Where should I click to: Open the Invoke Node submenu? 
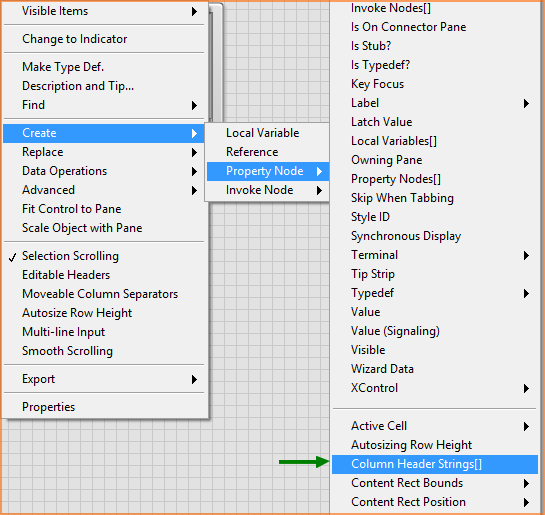[268, 190]
